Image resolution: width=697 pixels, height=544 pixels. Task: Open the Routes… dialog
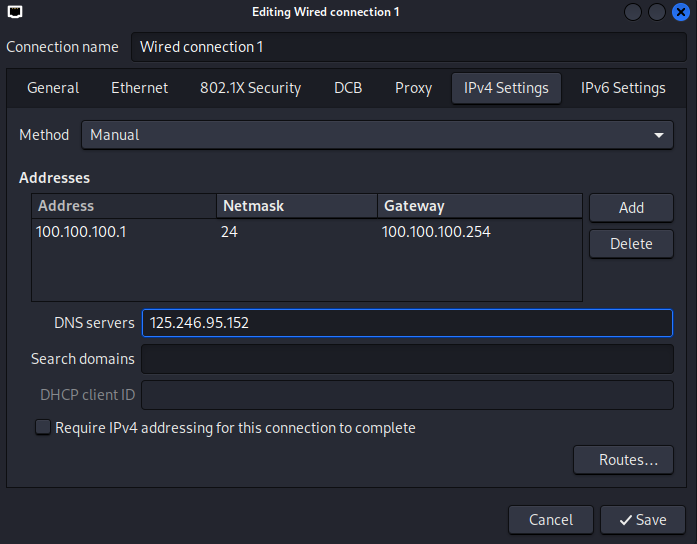(623, 460)
